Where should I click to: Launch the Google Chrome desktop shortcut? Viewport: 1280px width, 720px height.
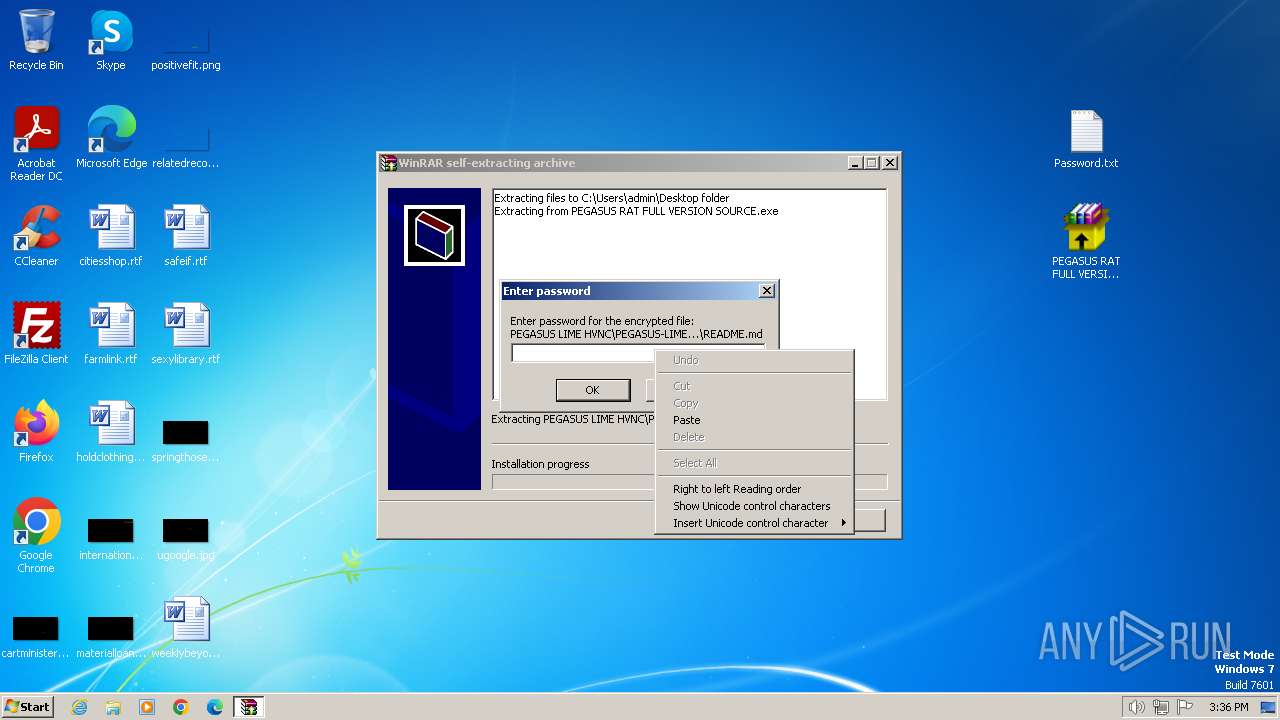coord(36,535)
